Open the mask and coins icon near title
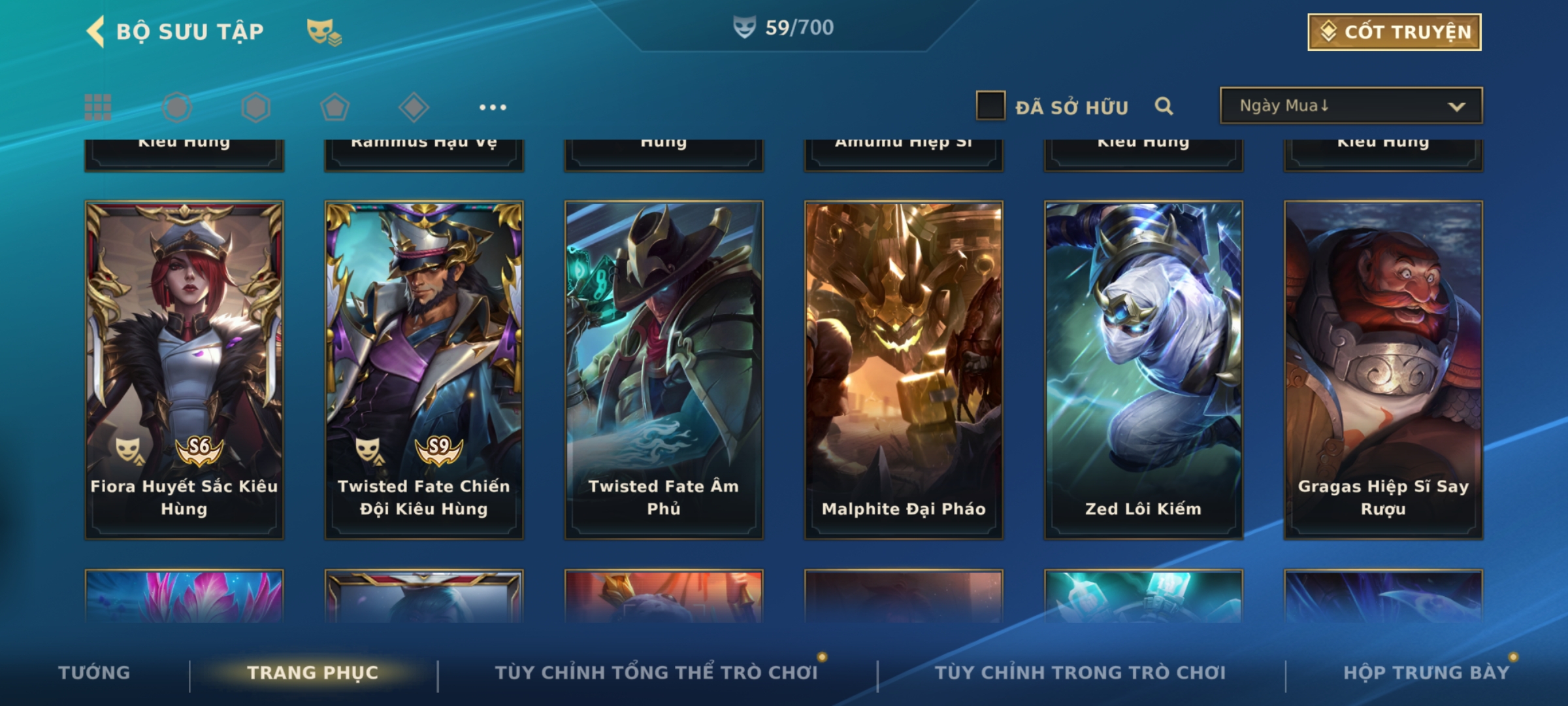The height and width of the screenshot is (706, 1568). 324,31
